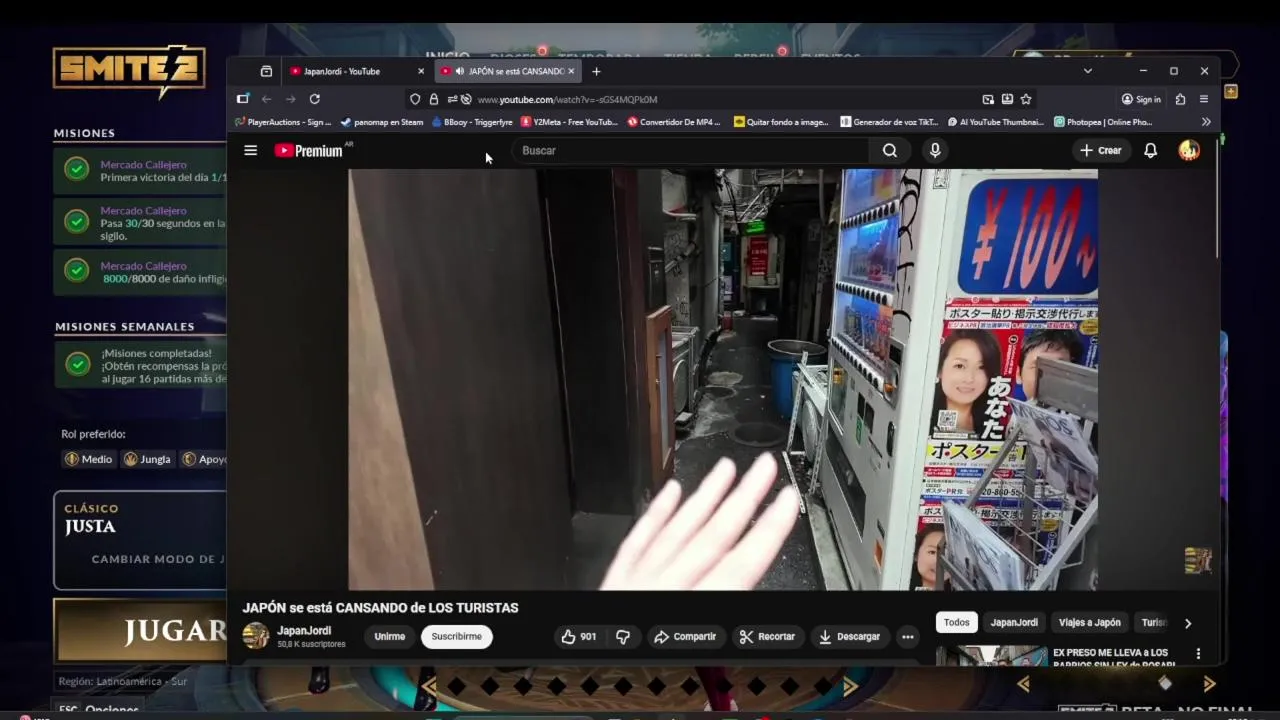Click the Firefox view icon left of tabs

266,71
